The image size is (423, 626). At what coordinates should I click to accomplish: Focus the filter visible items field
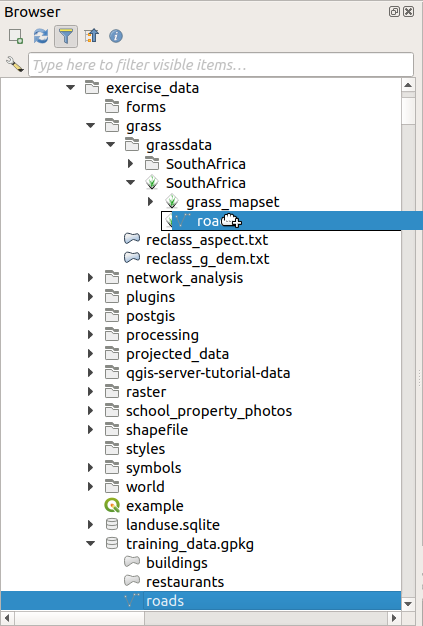click(x=221, y=64)
